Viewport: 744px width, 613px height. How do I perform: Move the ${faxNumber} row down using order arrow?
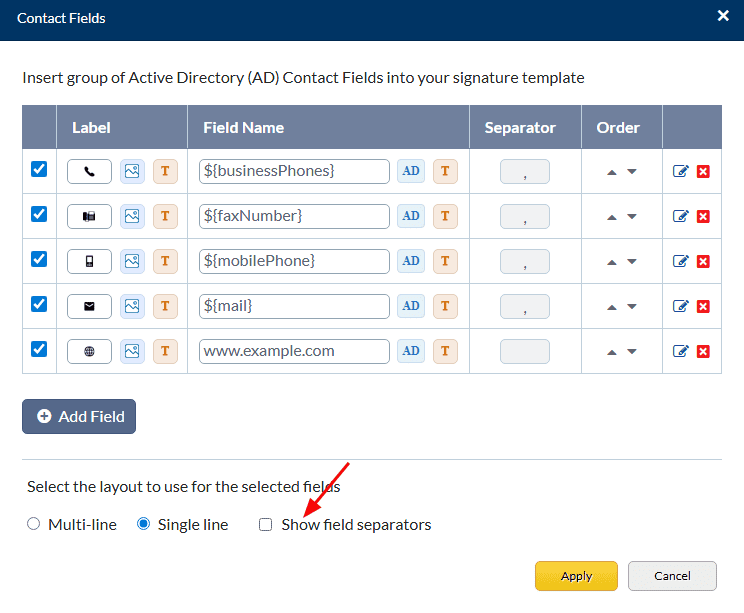pos(632,217)
